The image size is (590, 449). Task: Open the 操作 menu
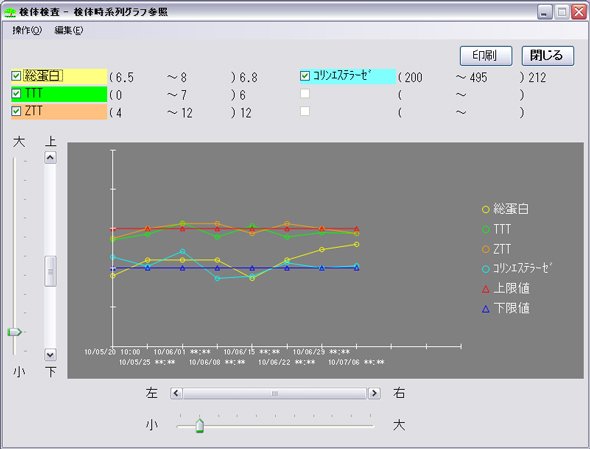click(27, 30)
